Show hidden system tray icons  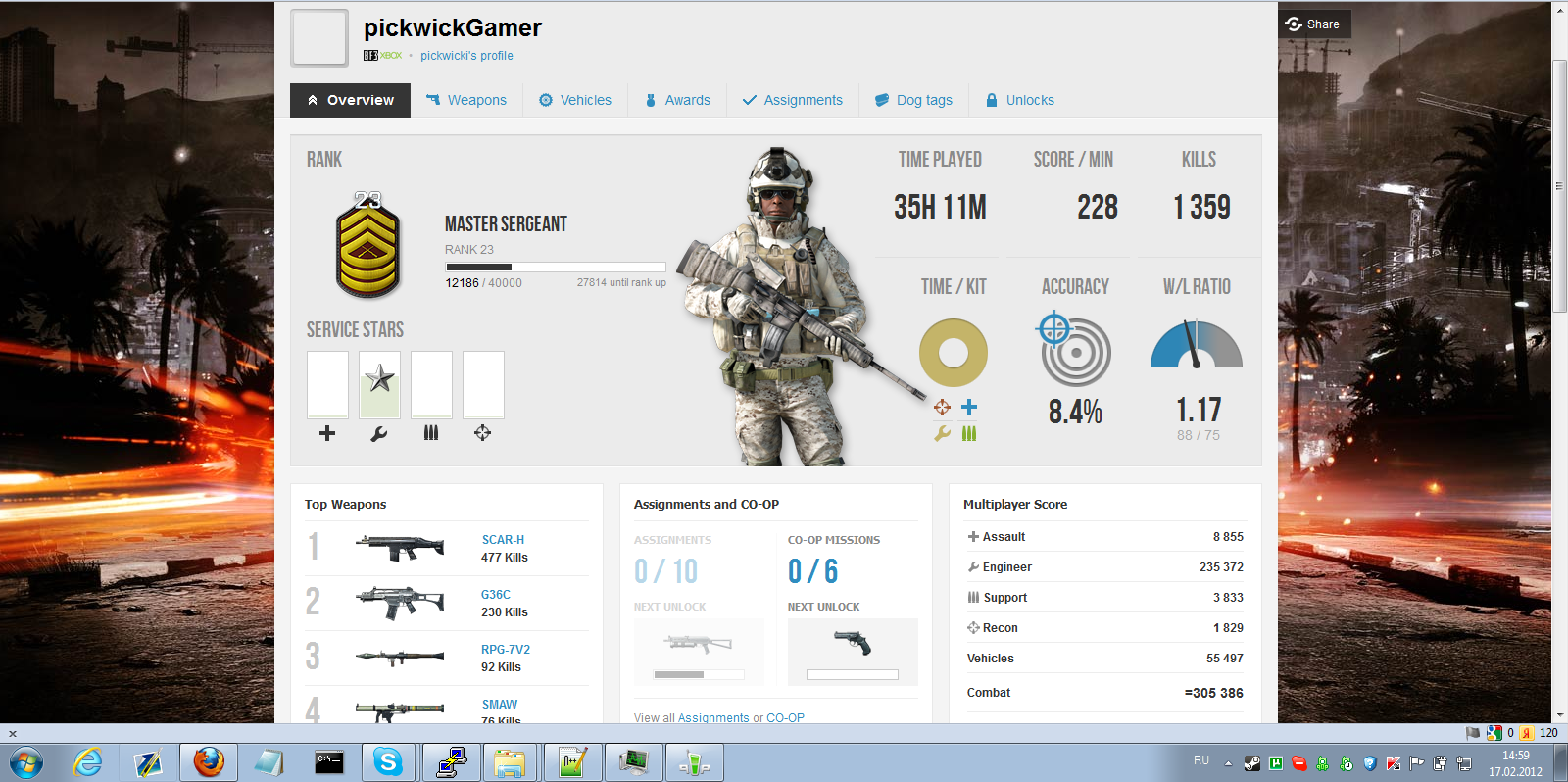point(1228,763)
